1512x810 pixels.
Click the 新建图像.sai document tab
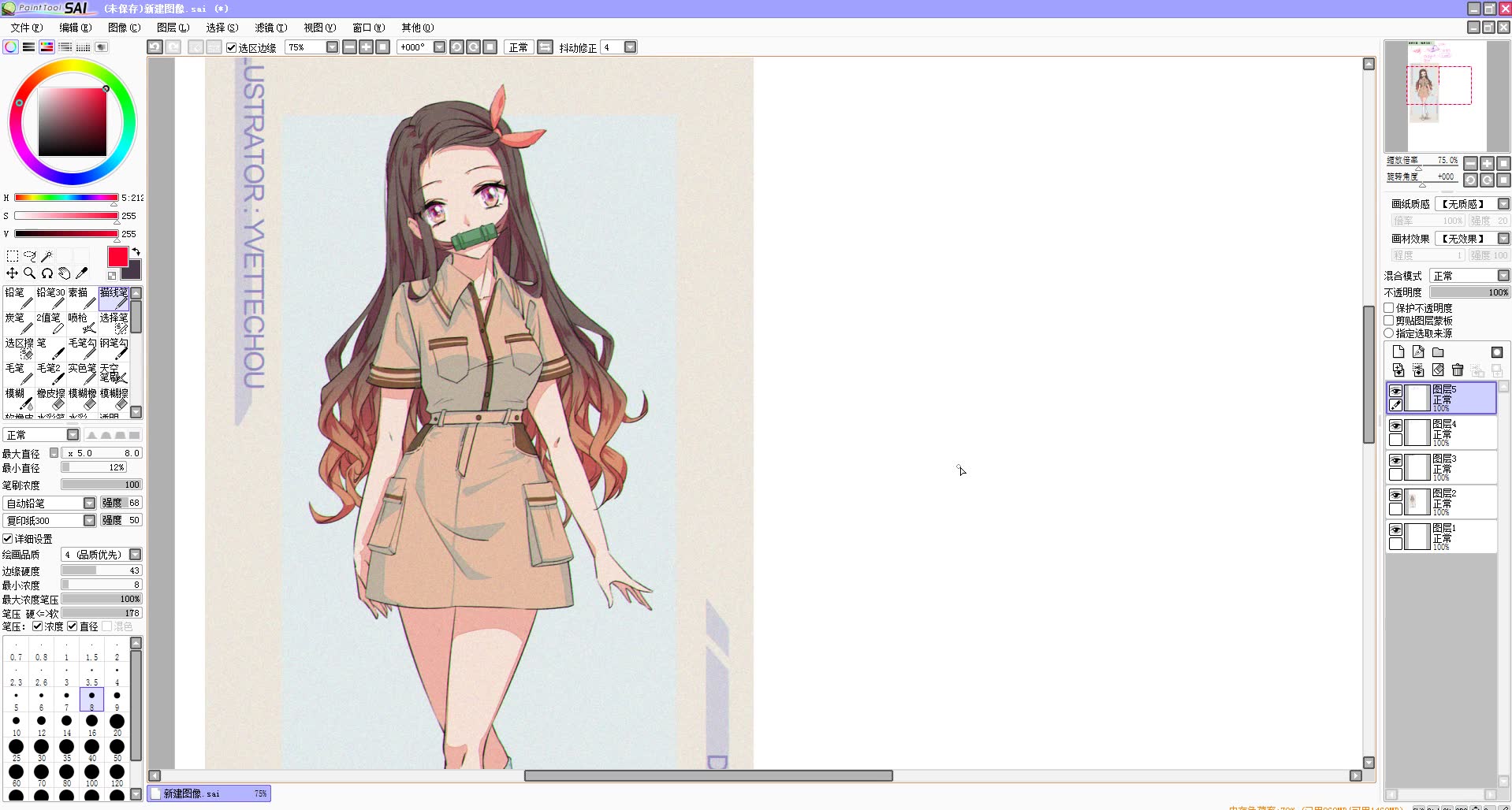tap(209, 793)
